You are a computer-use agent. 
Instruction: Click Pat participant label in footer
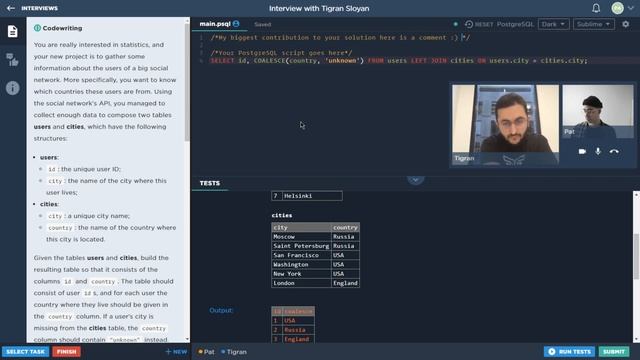coord(206,352)
